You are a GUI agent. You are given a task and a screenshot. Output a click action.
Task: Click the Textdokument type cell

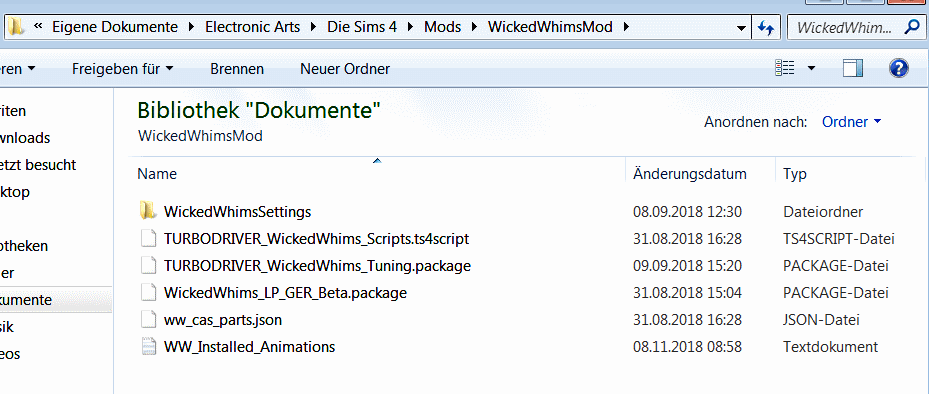(x=830, y=347)
